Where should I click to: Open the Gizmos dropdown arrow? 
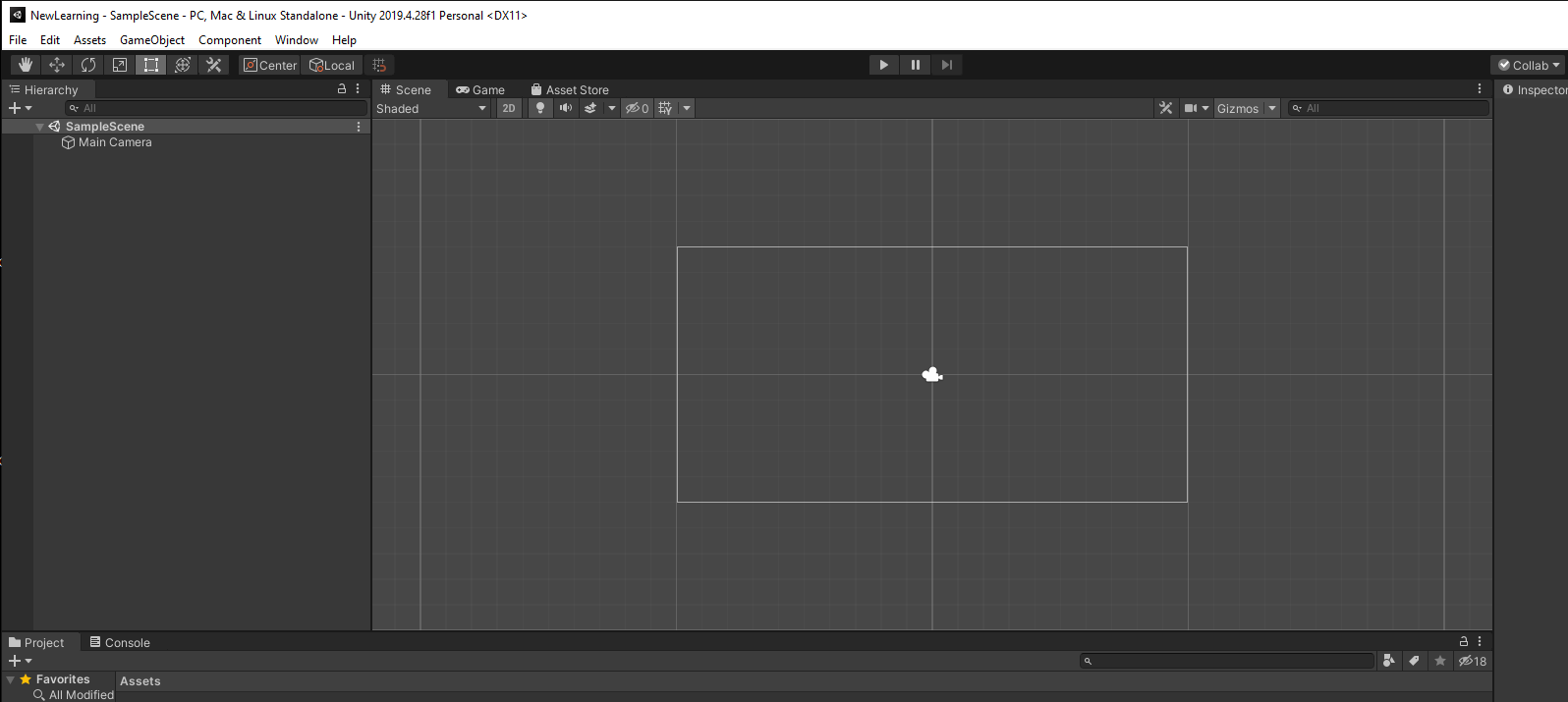click(1272, 108)
